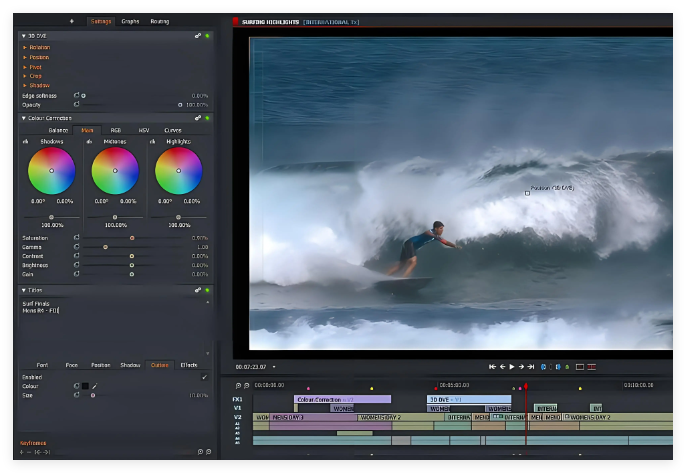The width and height of the screenshot is (686, 473).
Task: Open the Graphs tab
Action: click(x=130, y=21)
